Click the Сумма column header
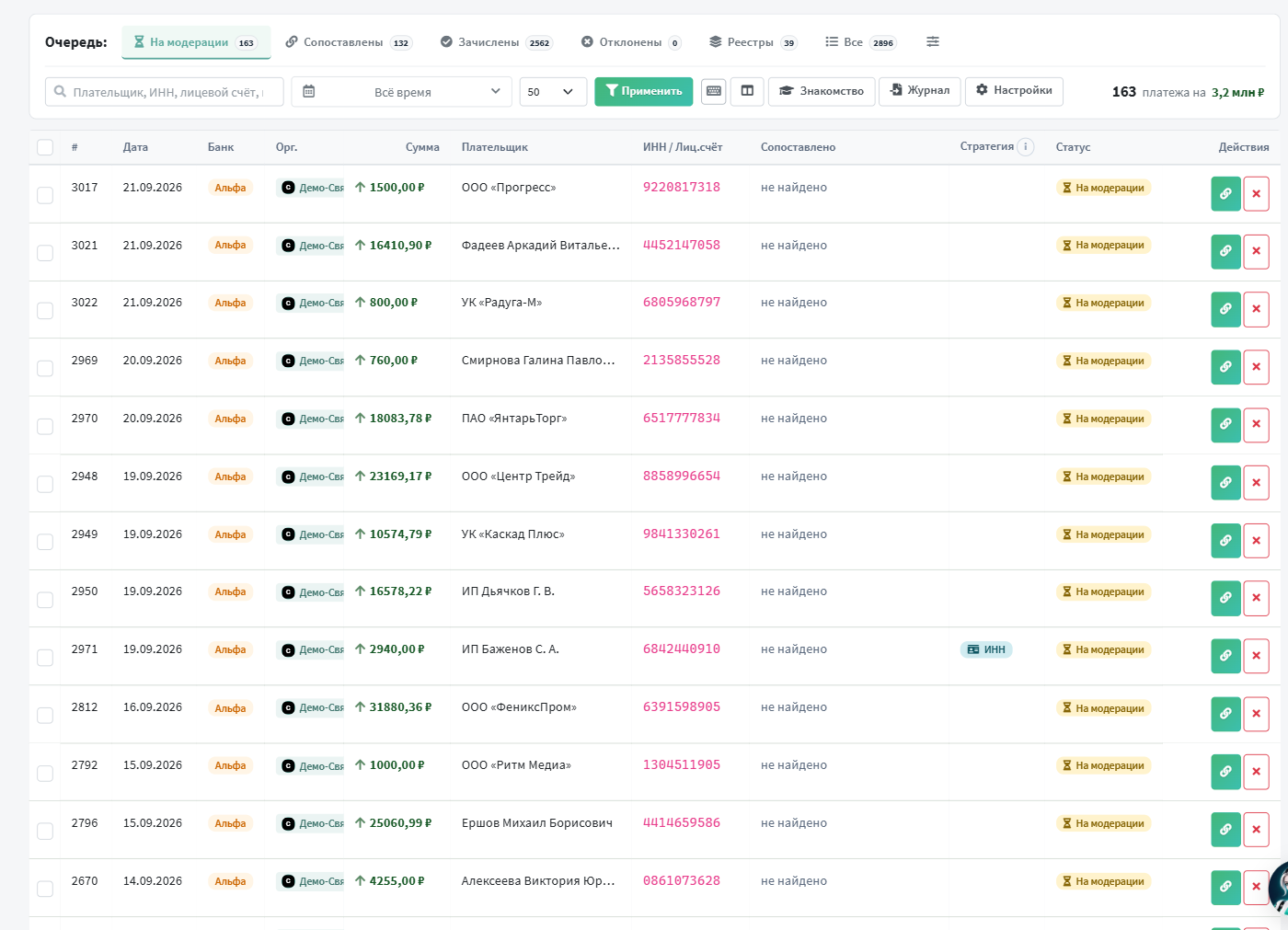 [422, 147]
